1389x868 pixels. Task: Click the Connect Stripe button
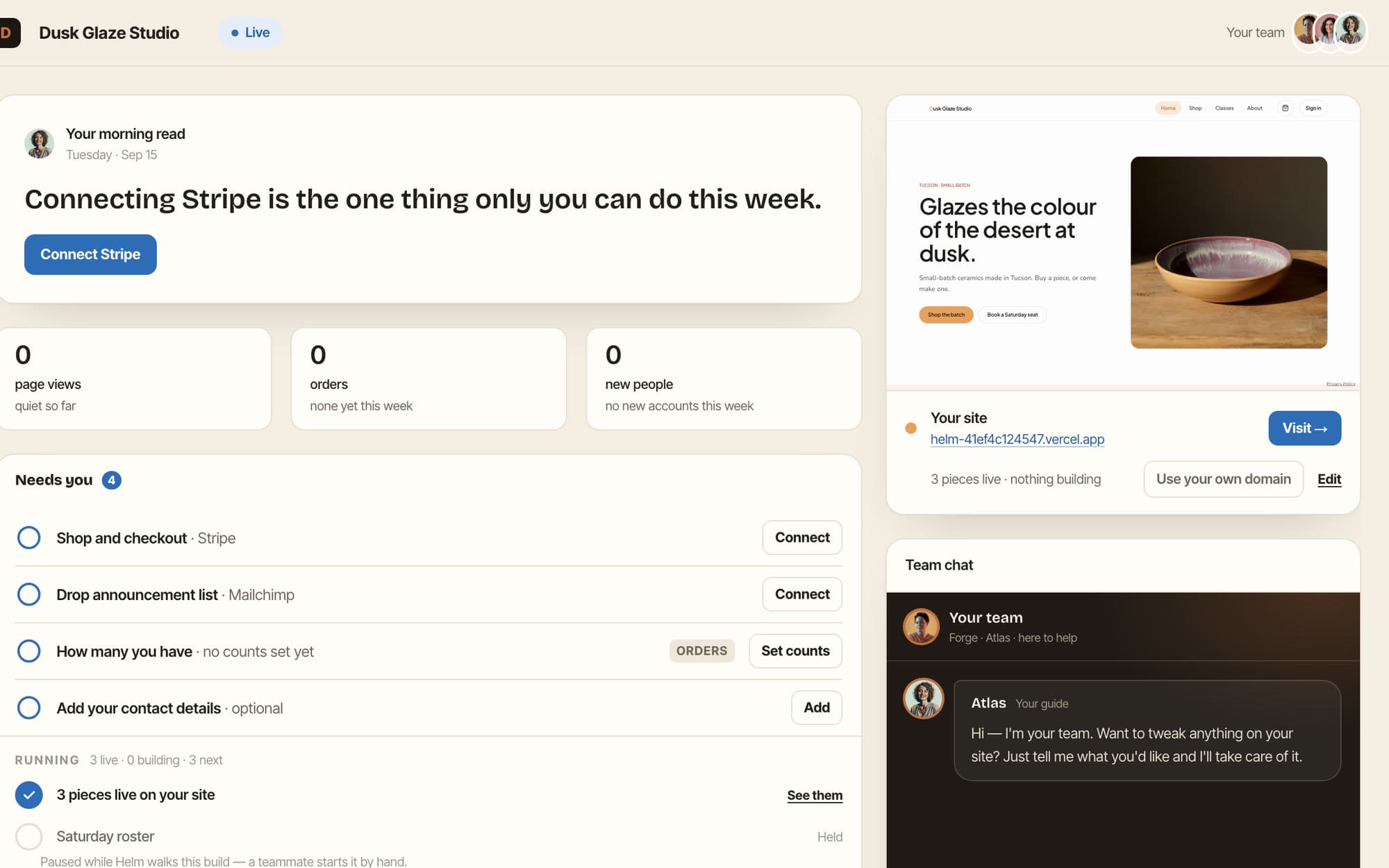[x=90, y=254]
